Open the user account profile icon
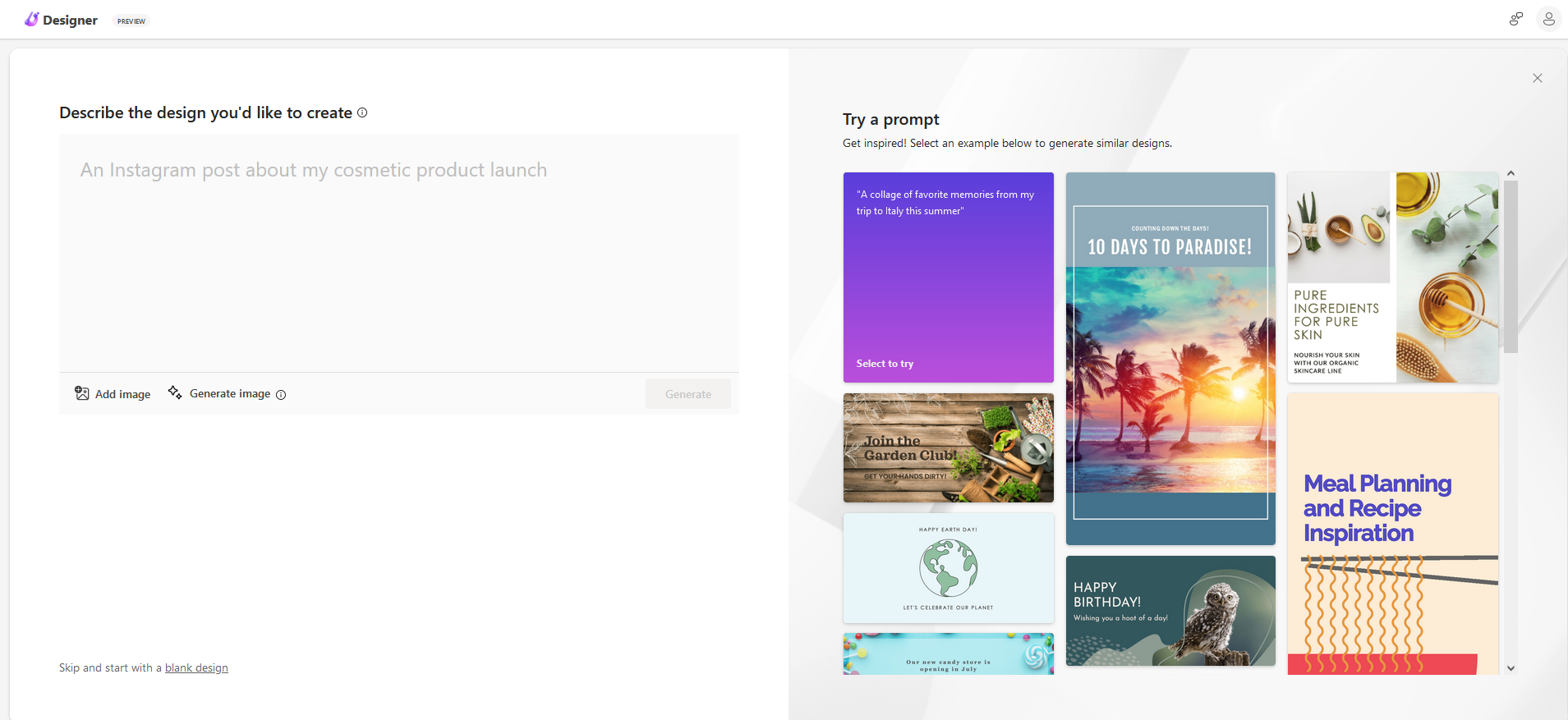Viewport: 1568px width, 720px height. (x=1548, y=19)
